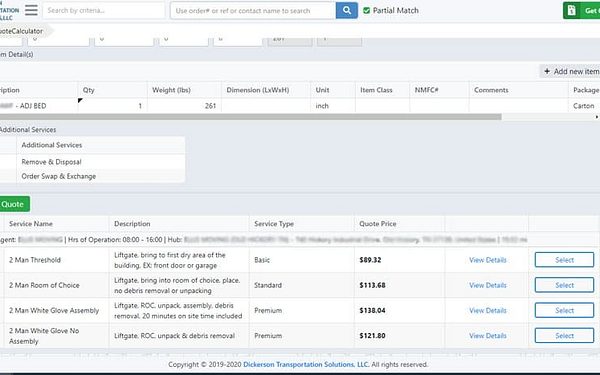
Task: Click the 2 Man Threshold service name
Action: [x=35, y=260]
